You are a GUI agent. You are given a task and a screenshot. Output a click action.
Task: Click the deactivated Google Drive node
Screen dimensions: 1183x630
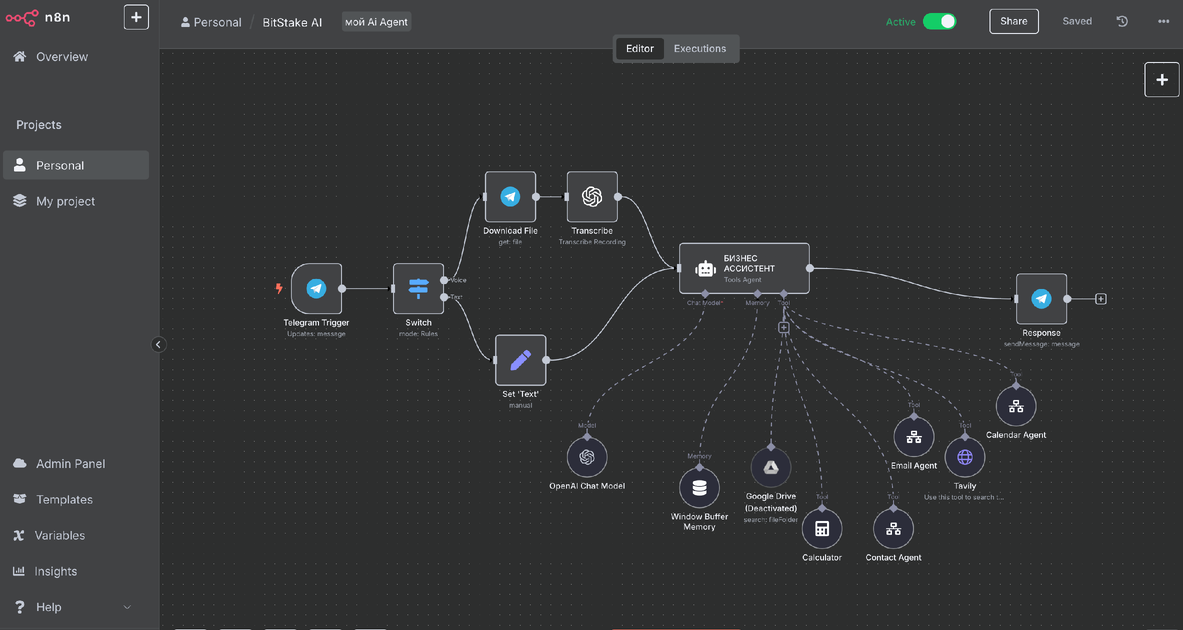point(771,467)
